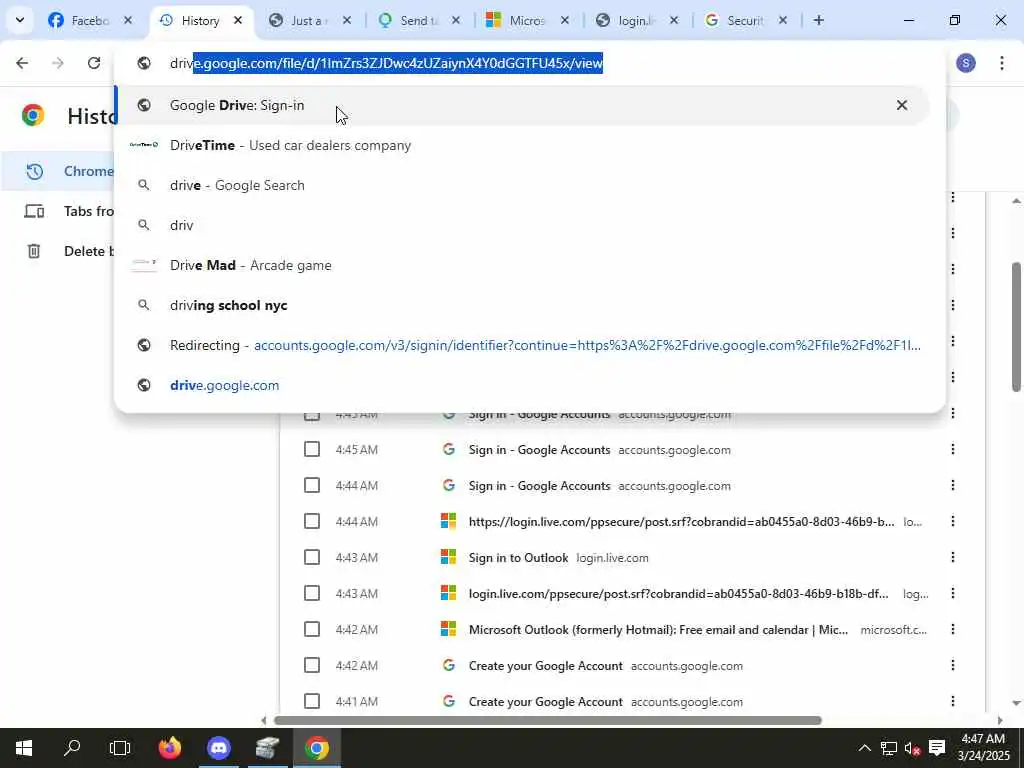Open the Windows Start menu
The height and width of the screenshot is (768, 1024).
click(x=24, y=748)
